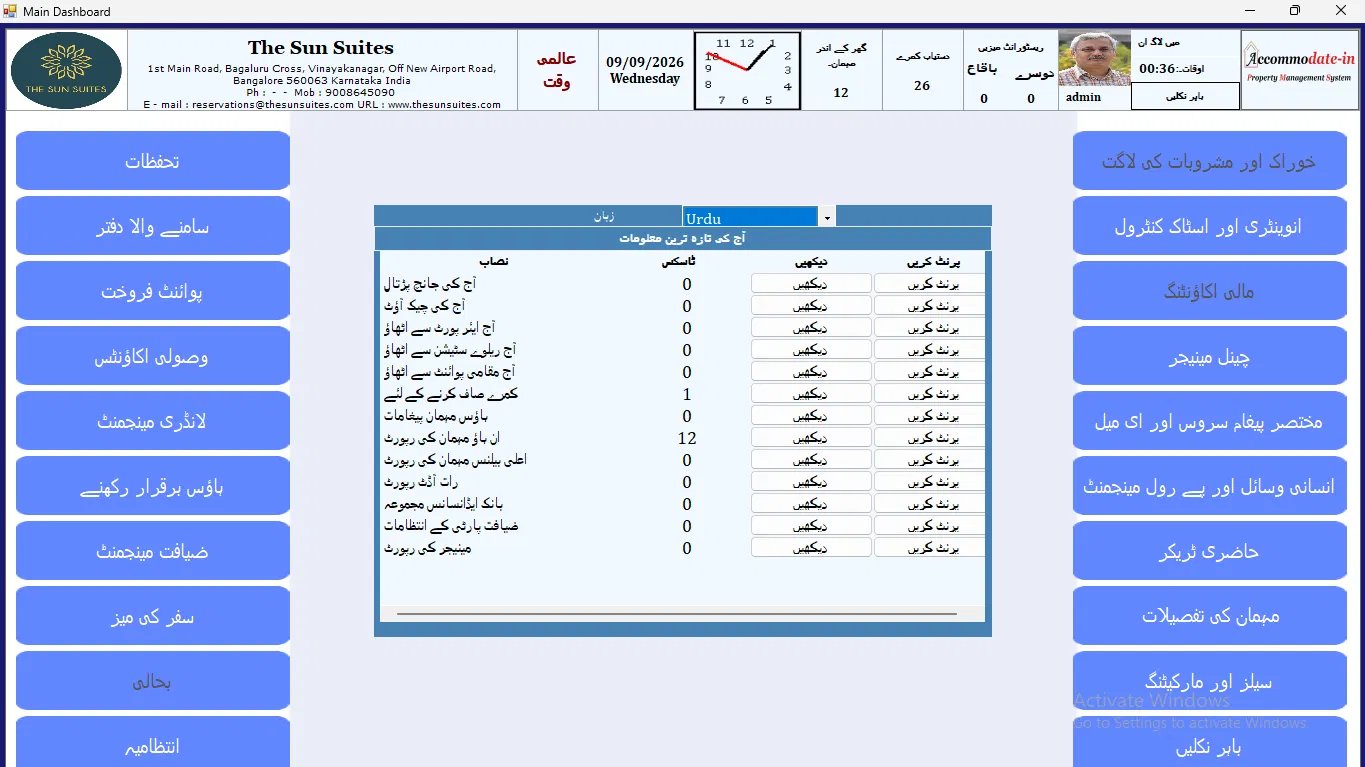Click the Main Dashboard window title icon

[11, 11]
